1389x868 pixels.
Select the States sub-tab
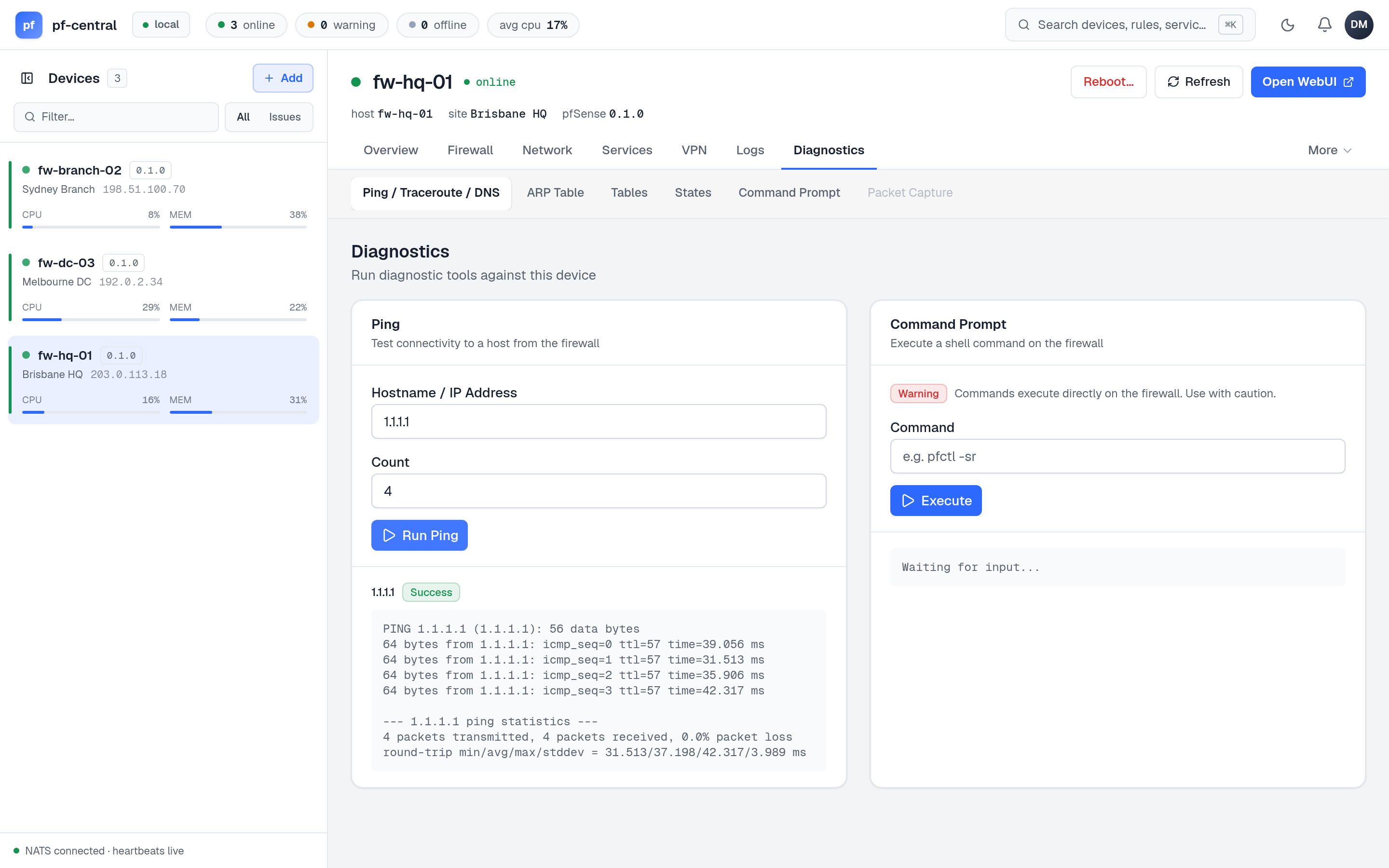pyautogui.click(x=693, y=193)
